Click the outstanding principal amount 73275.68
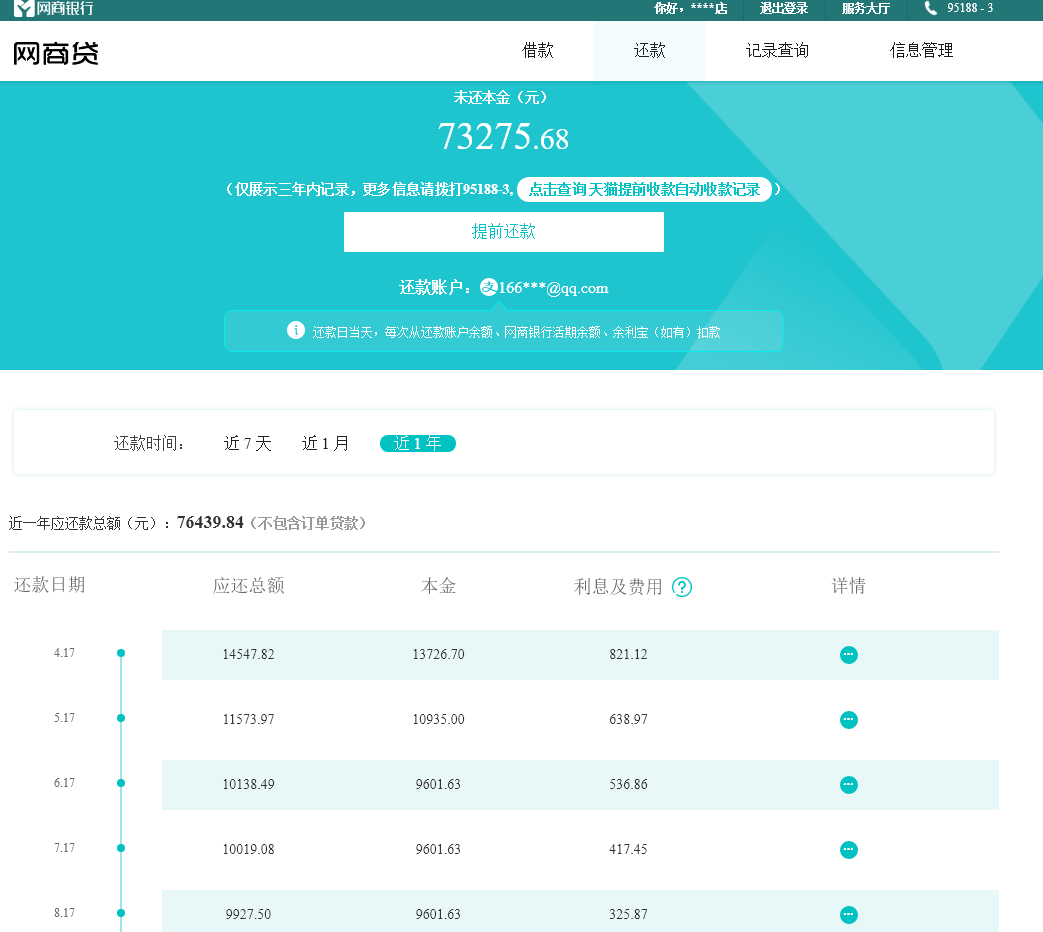This screenshot has height=932, width=1043. [x=504, y=137]
